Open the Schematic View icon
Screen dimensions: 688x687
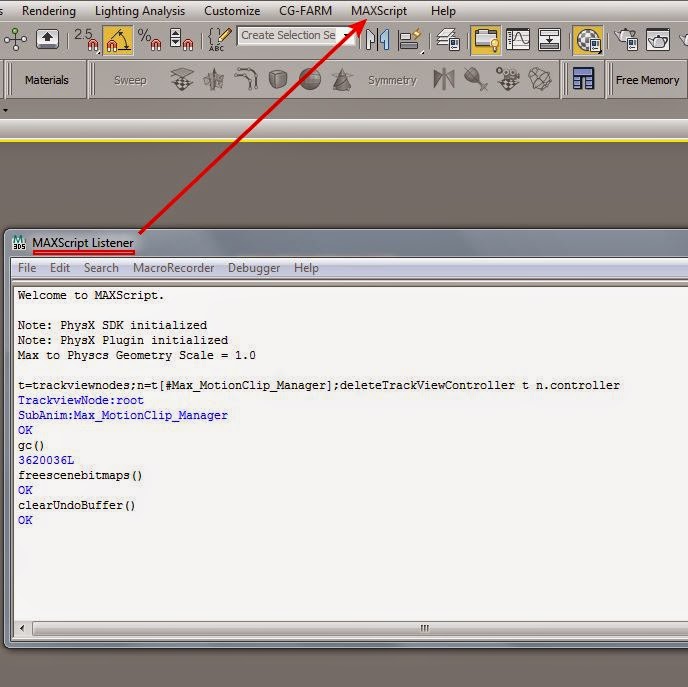pos(549,39)
